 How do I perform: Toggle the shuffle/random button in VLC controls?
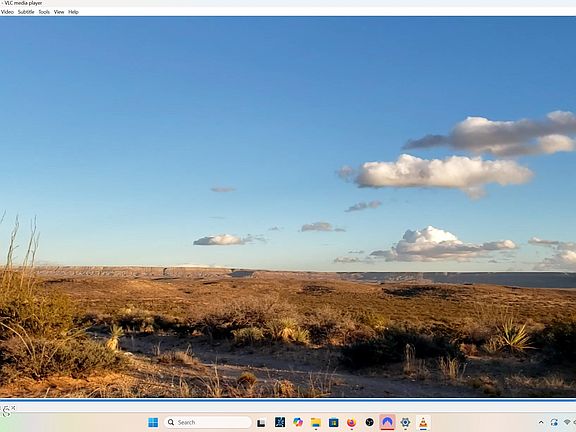coord(14,408)
